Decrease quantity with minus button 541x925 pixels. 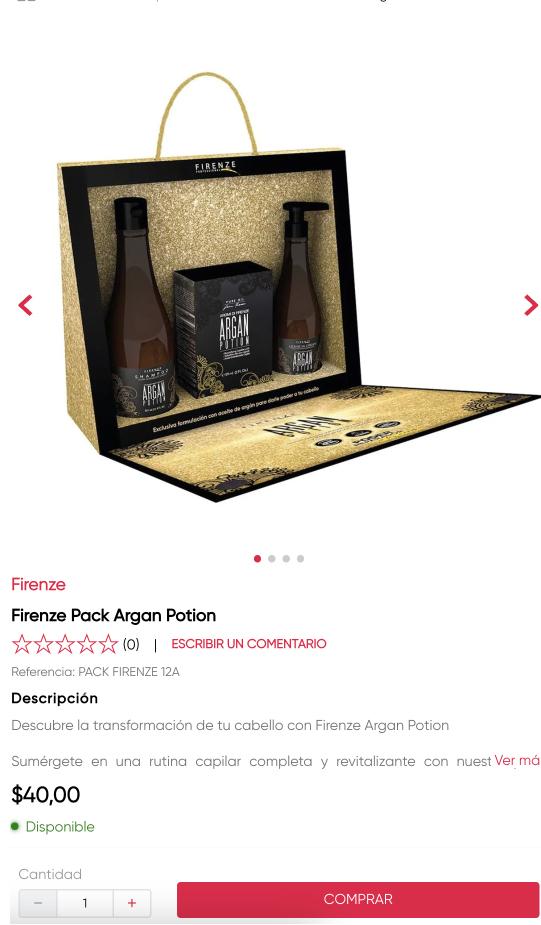38,903
